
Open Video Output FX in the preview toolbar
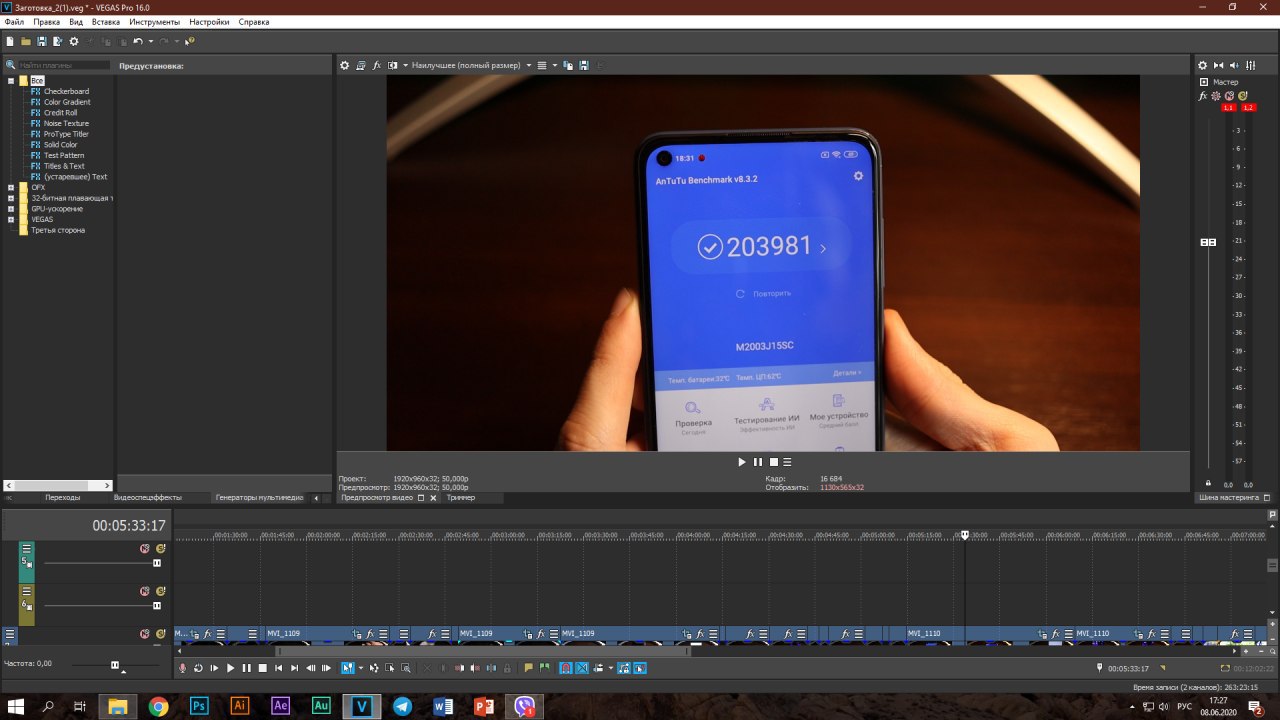coord(377,65)
